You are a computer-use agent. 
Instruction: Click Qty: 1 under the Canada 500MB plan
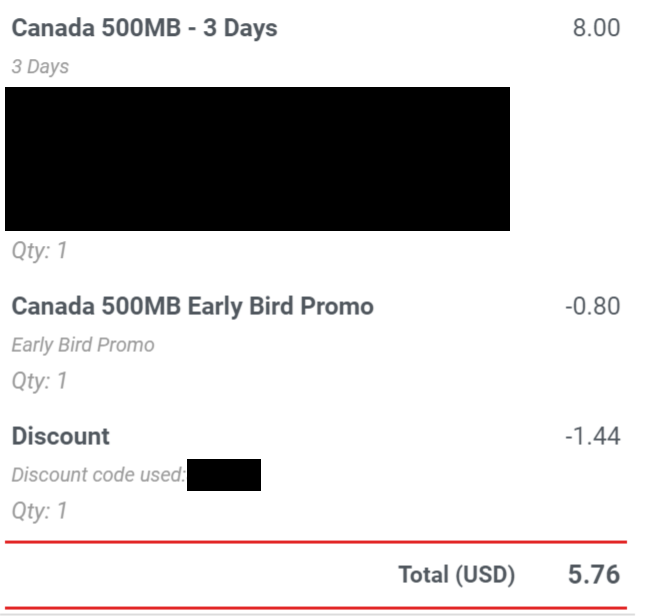pyautogui.click(x=39, y=251)
